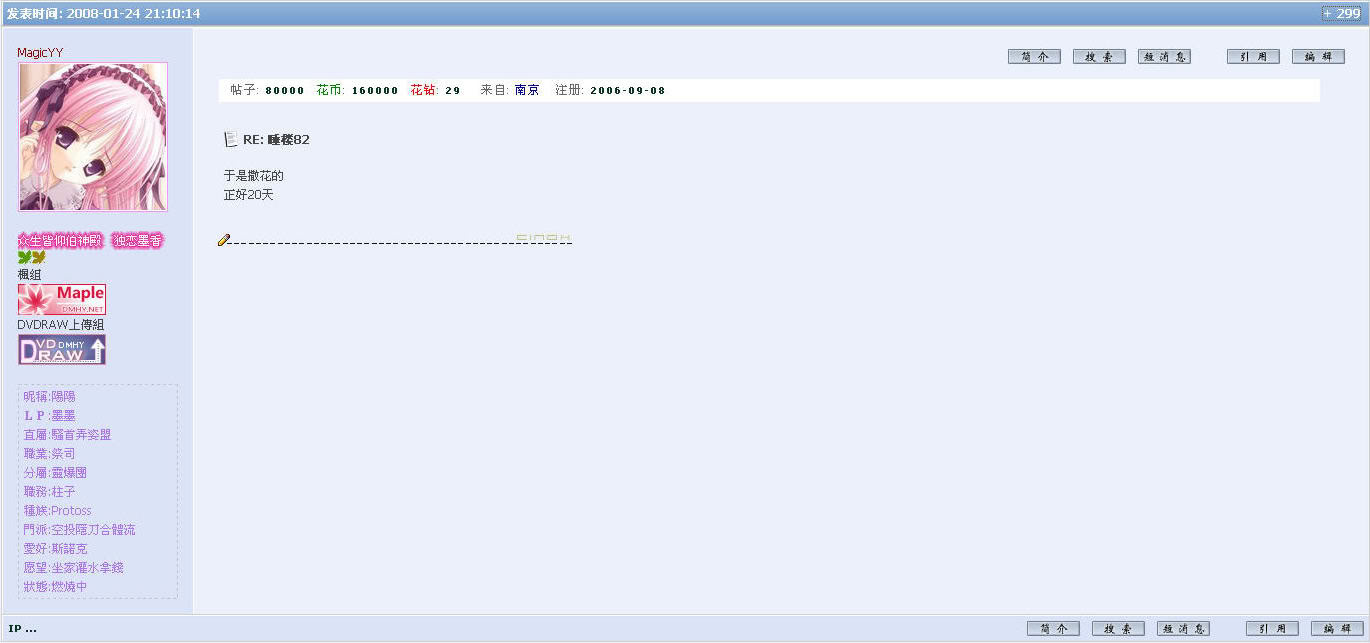Click the 直屬:騷首弄姿盟 profile line
The image size is (1370, 643).
click(x=67, y=435)
